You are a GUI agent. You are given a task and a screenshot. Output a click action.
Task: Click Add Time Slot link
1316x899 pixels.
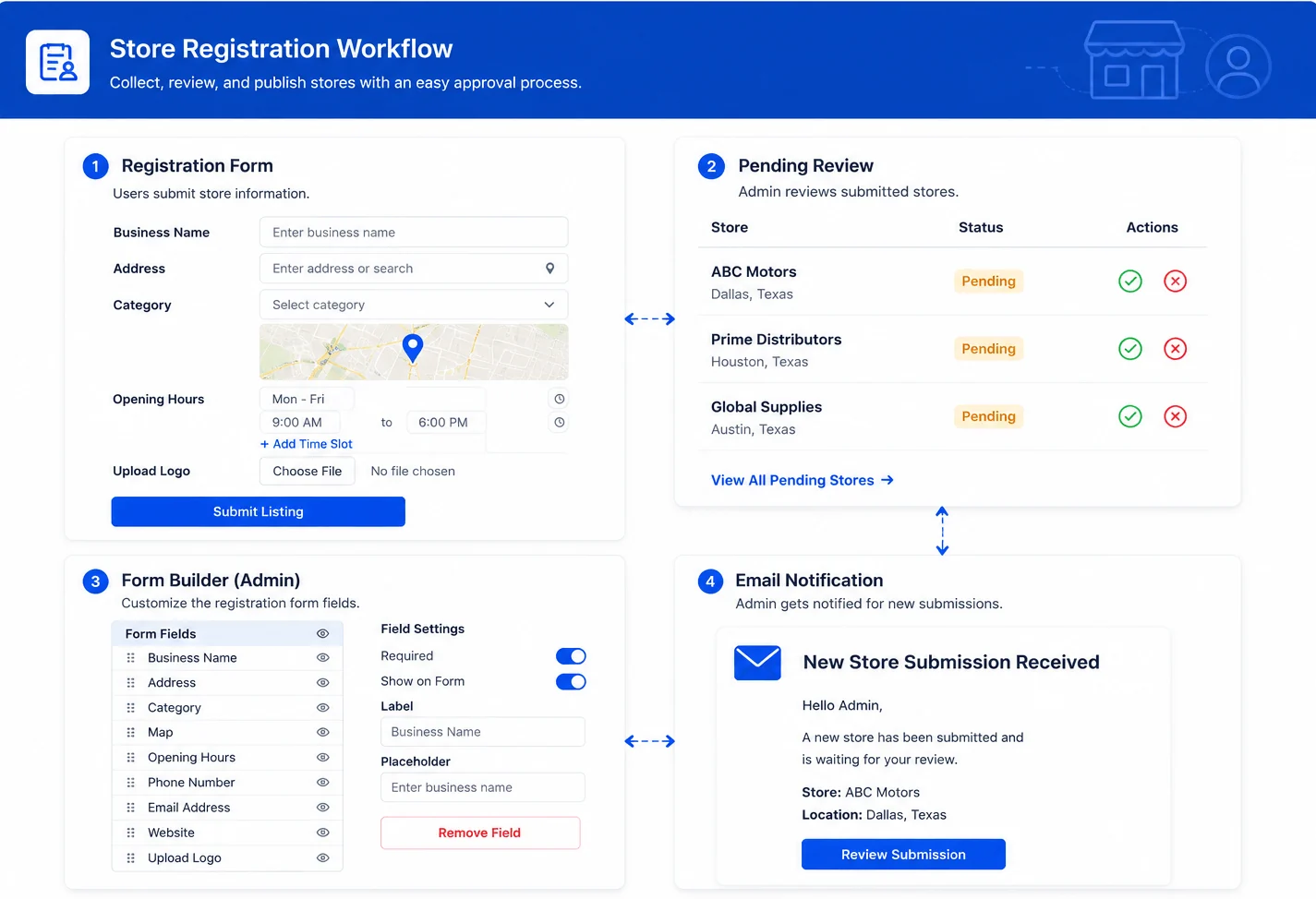click(306, 444)
